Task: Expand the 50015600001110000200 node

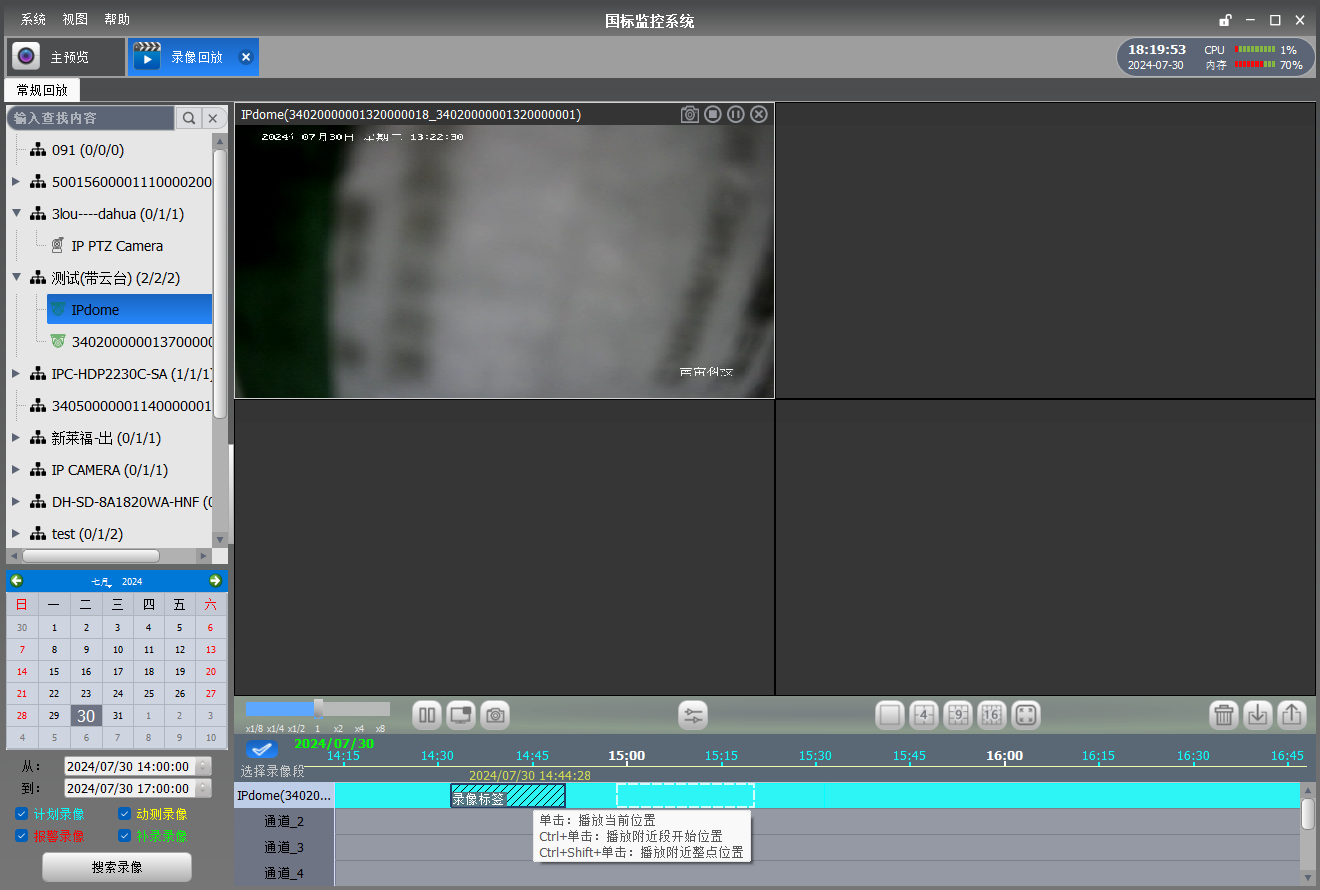Action: point(16,182)
